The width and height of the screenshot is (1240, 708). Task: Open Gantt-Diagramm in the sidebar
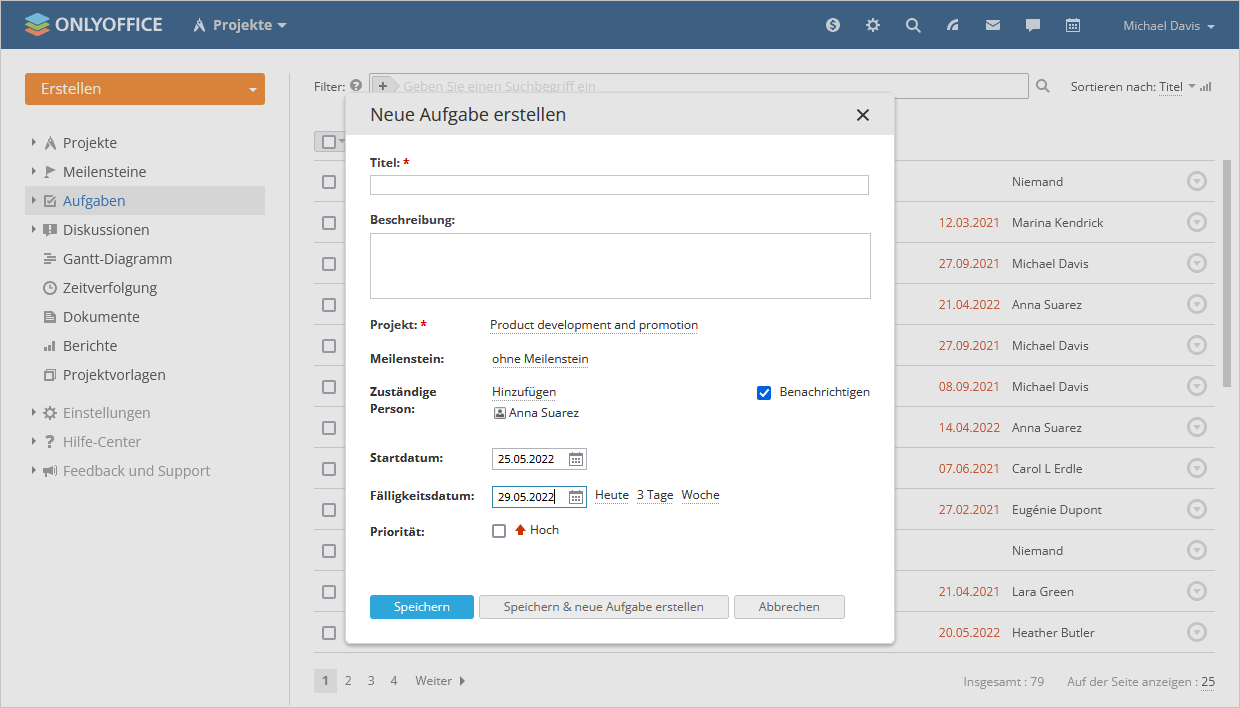[x=117, y=259]
